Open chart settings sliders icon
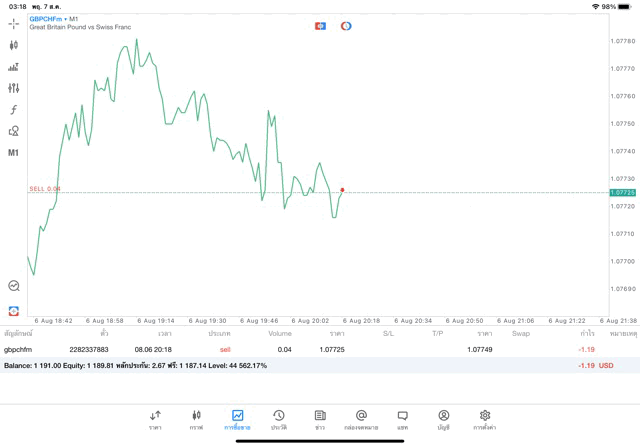This screenshot has width=640, height=447. 13,88
